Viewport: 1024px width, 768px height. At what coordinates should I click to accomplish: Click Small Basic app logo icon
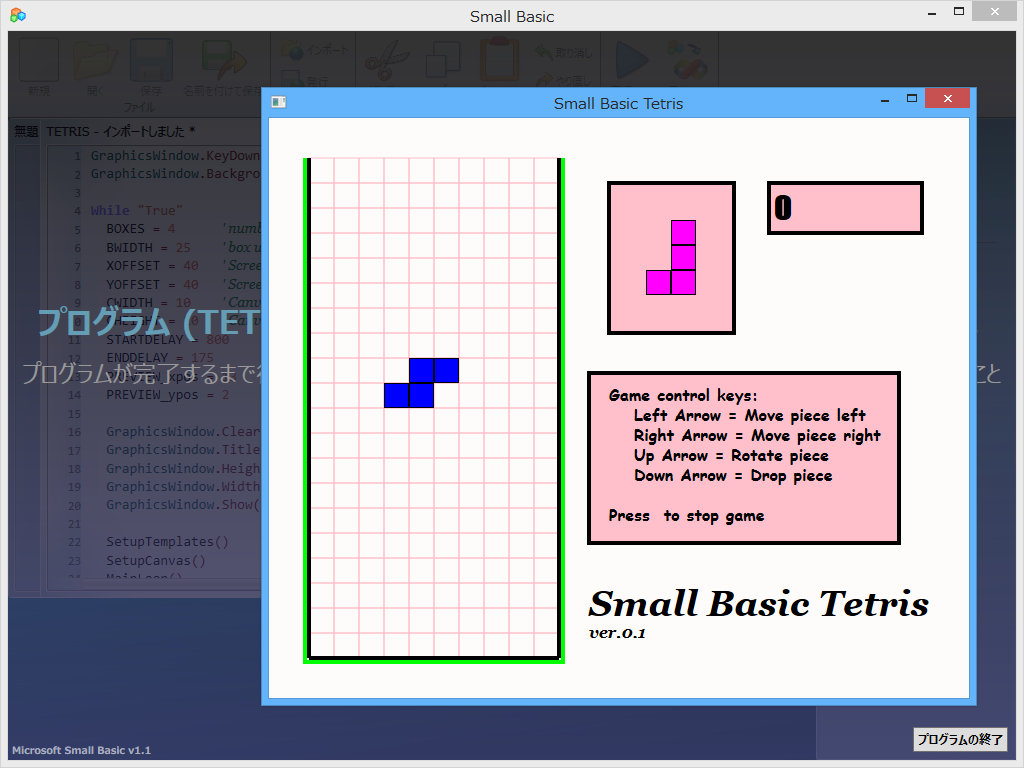[18, 15]
